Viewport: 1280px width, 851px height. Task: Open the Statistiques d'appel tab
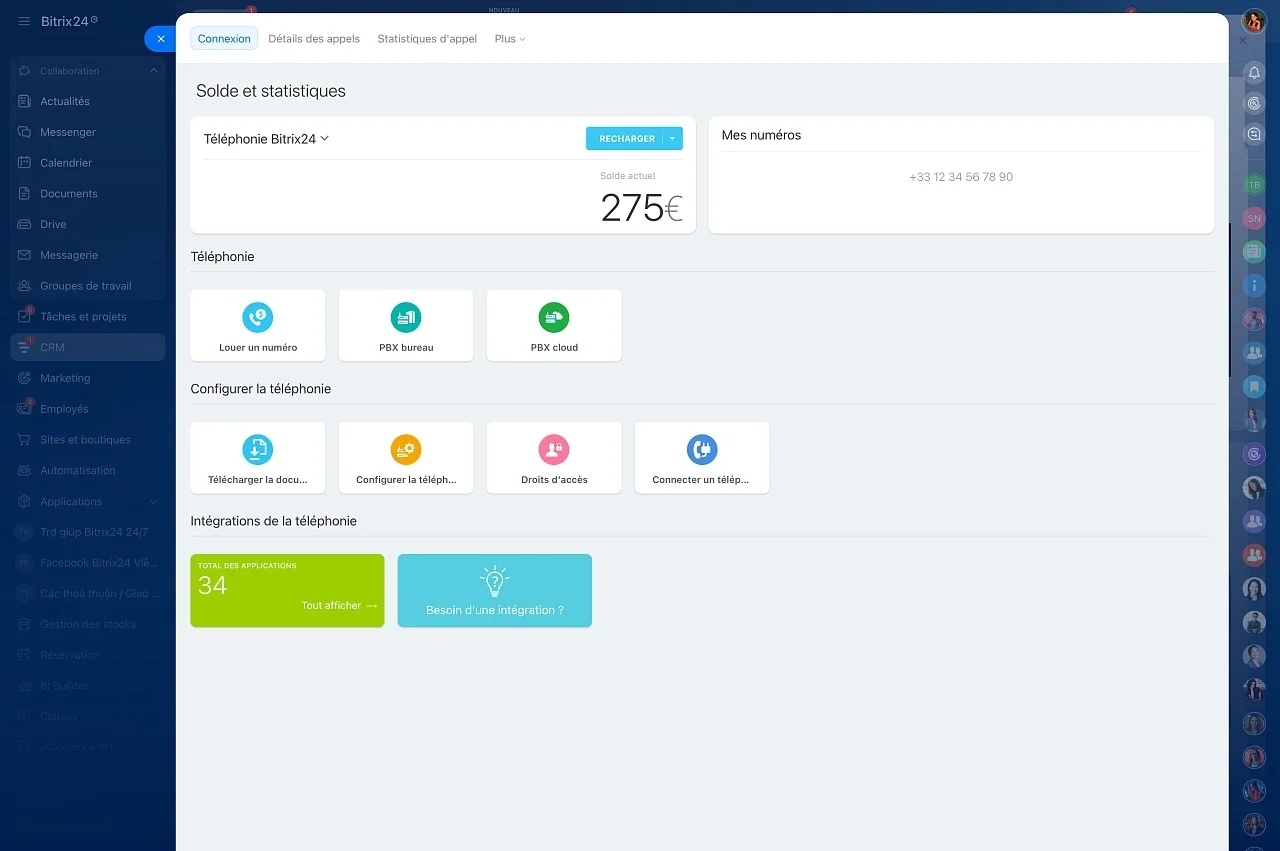[x=427, y=39]
